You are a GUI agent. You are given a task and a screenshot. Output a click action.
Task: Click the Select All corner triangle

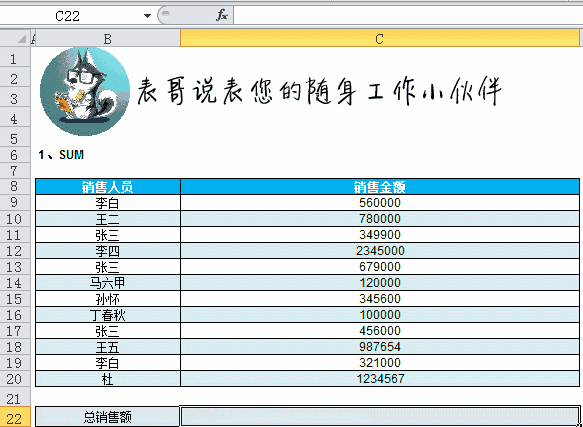22,38
